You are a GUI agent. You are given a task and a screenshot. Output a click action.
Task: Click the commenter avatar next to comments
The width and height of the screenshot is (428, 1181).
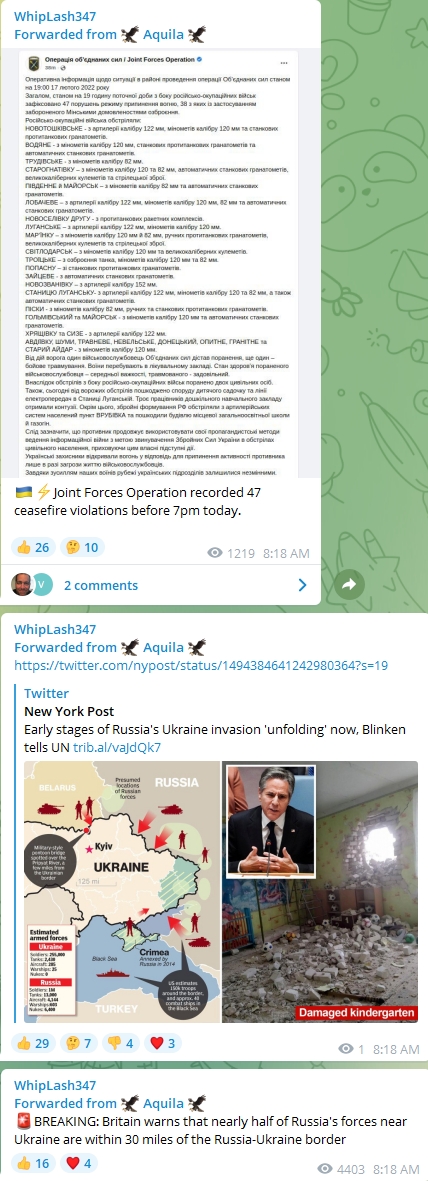(x=22, y=584)
